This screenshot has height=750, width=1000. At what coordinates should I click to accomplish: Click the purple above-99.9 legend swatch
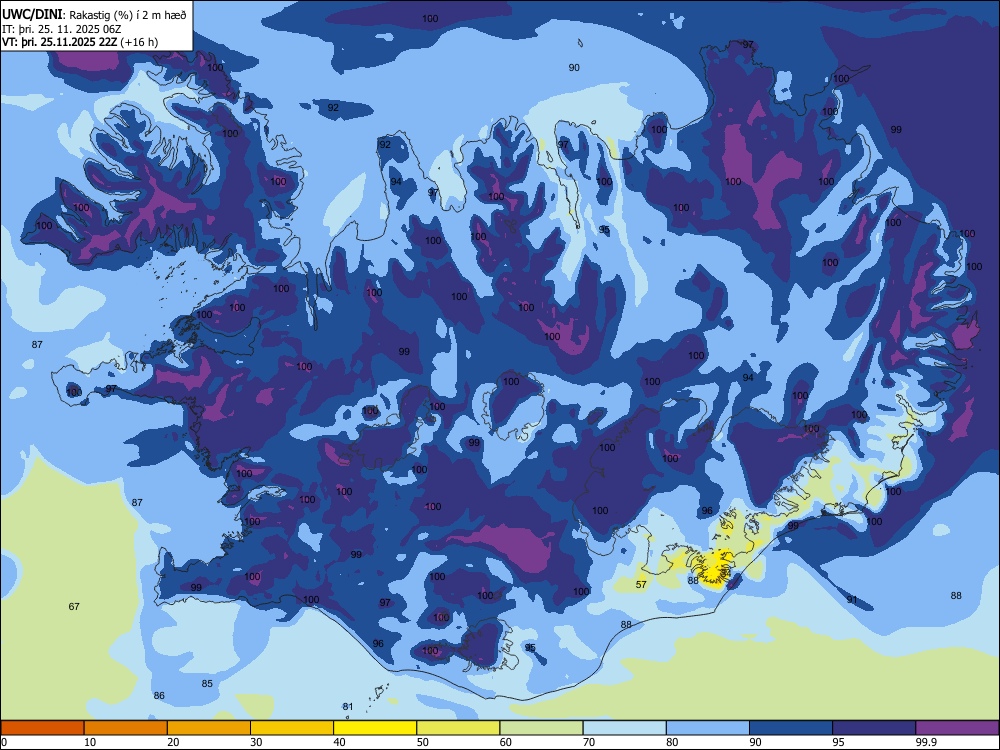[x=957, y=728]
